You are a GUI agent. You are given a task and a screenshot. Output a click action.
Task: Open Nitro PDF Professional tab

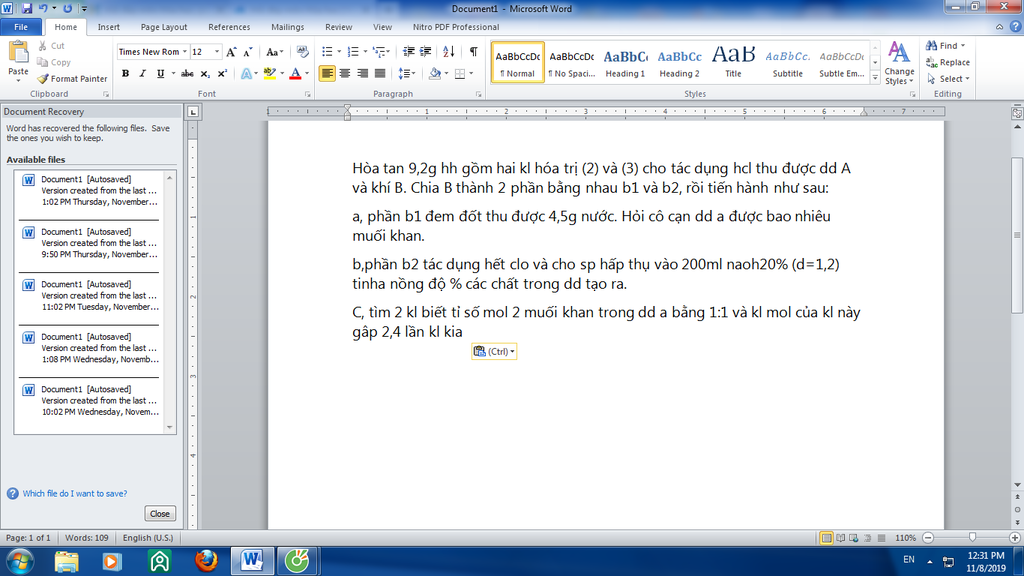point(456,27)
